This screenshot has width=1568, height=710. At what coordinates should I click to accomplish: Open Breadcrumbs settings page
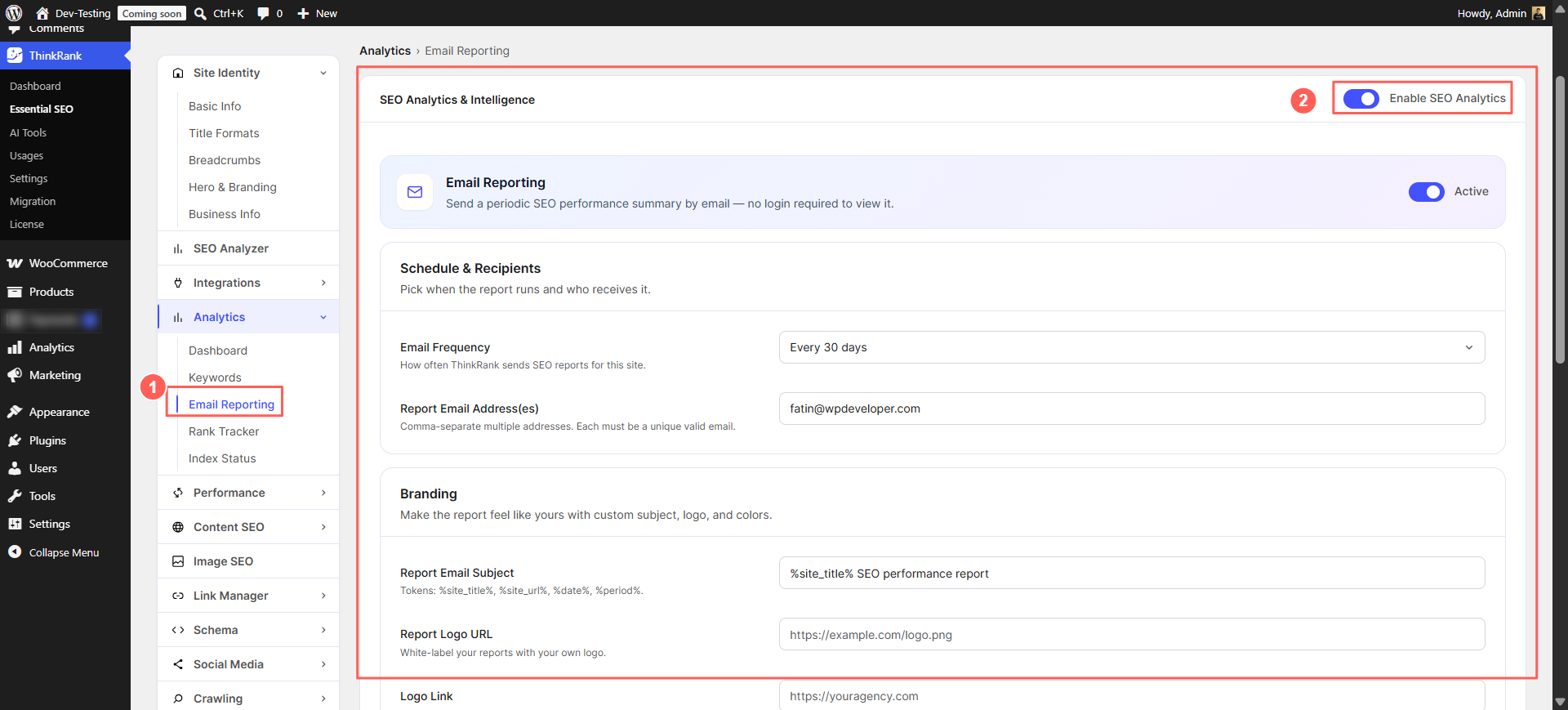[225, 160]
